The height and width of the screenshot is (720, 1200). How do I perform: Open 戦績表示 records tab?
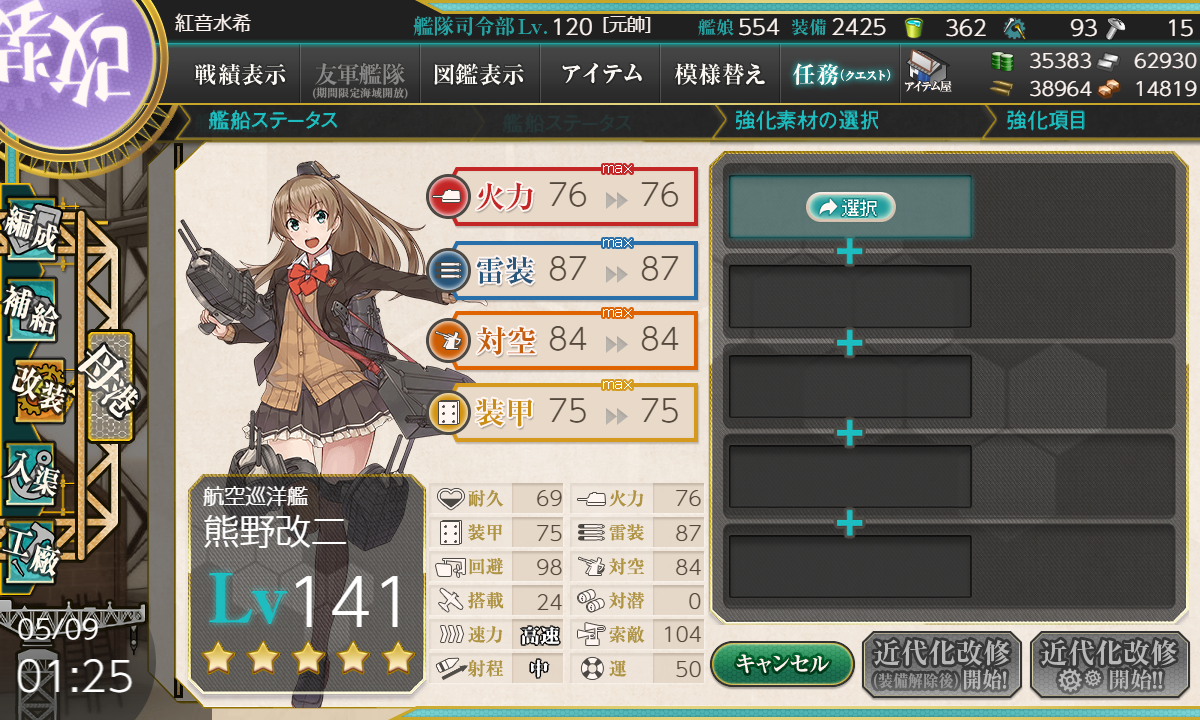pos(240,74)
